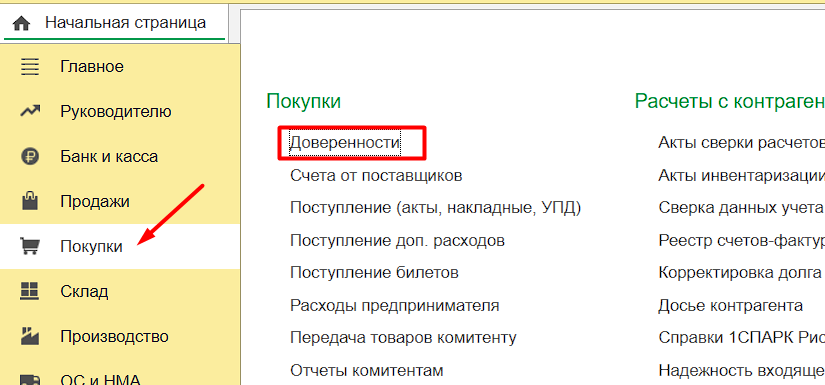825x385 pixels.
Task: Open Надежность входящего link
Action: tap(741, 371)
